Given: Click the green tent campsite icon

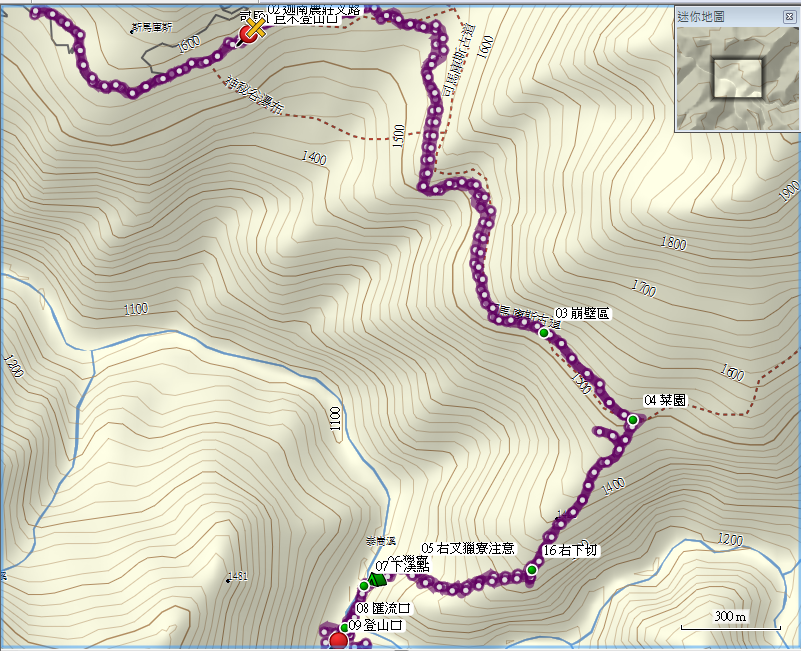Looking at the screenshot, I should click(x=377, y=580).
